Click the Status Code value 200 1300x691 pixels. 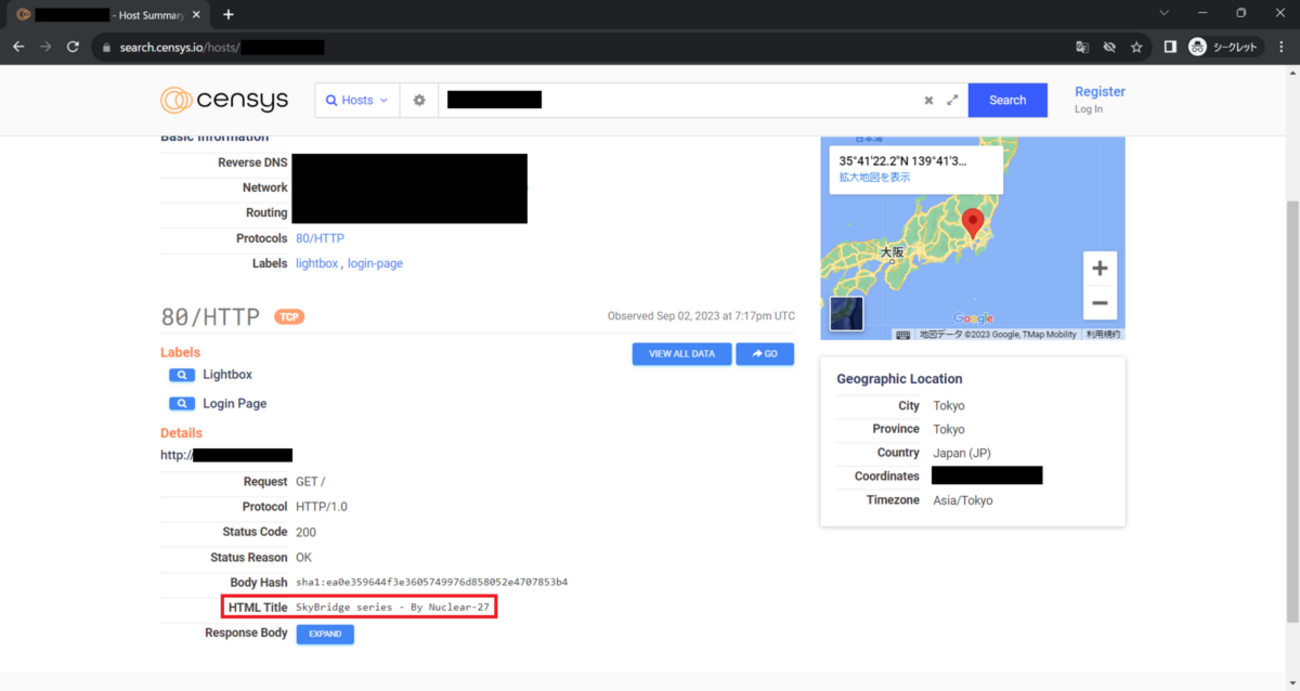306,532
